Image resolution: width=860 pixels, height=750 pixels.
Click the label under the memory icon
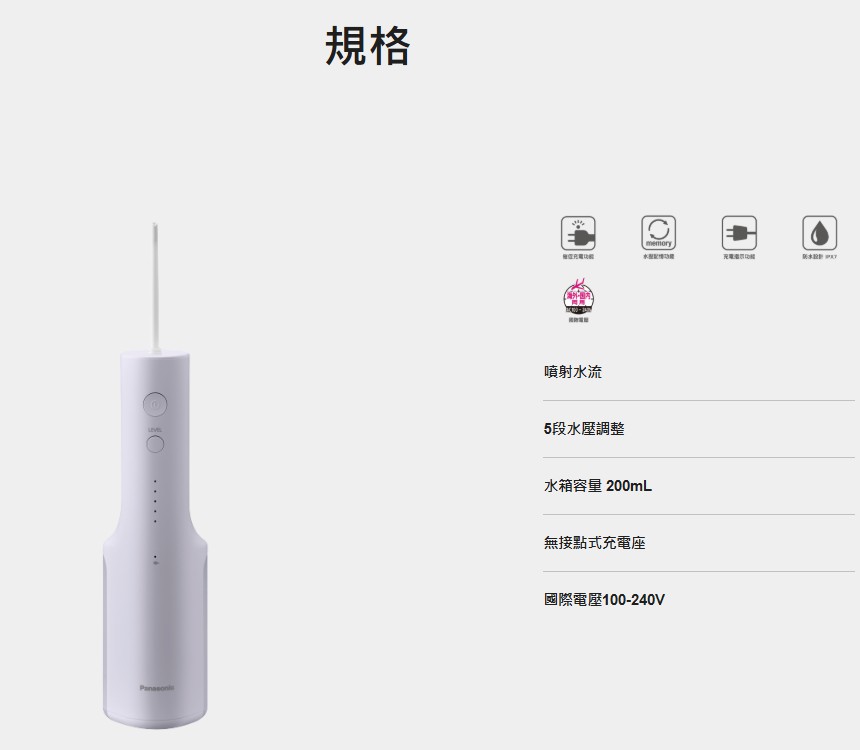658,257
